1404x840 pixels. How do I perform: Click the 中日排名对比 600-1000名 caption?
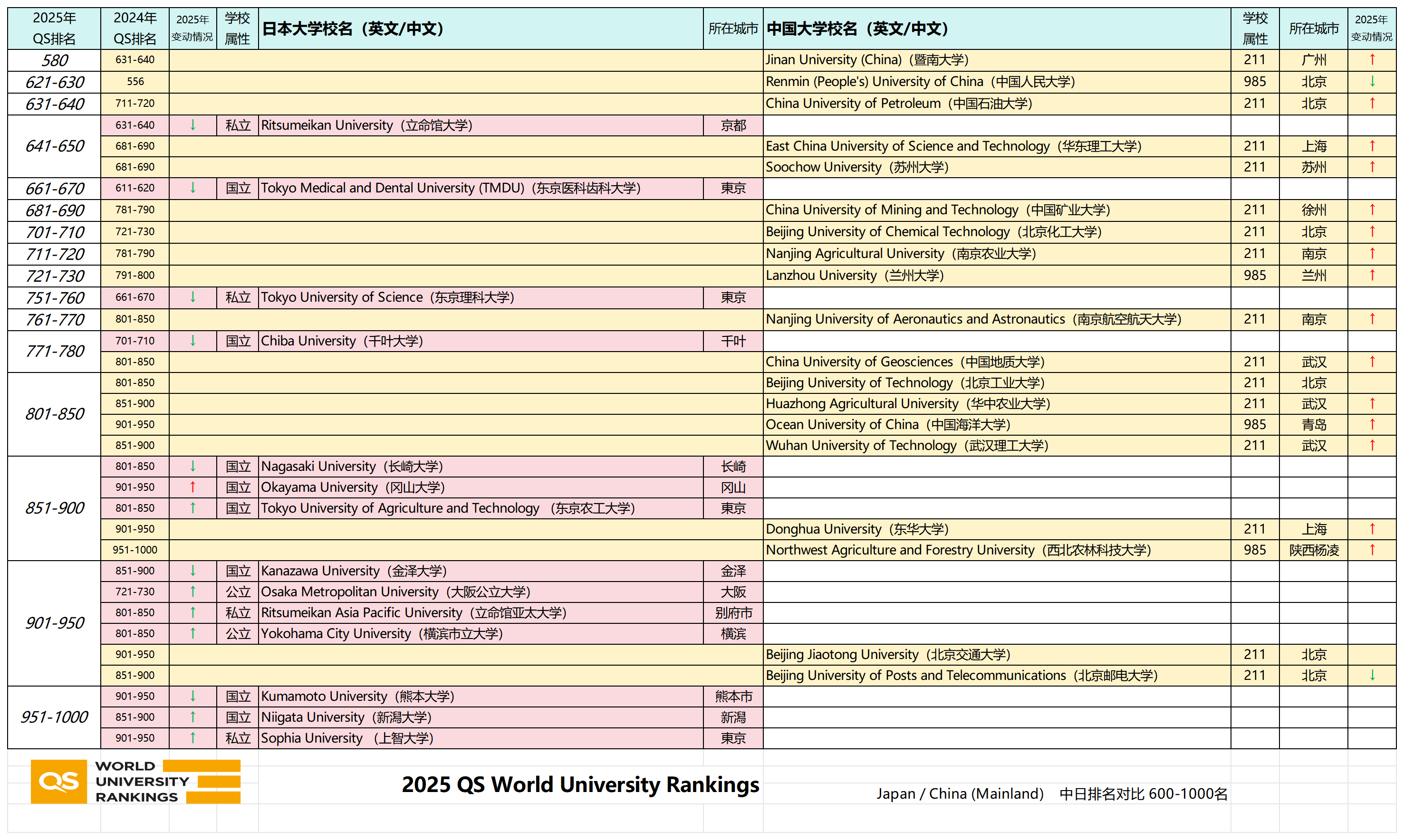(x=1143, y=793)
